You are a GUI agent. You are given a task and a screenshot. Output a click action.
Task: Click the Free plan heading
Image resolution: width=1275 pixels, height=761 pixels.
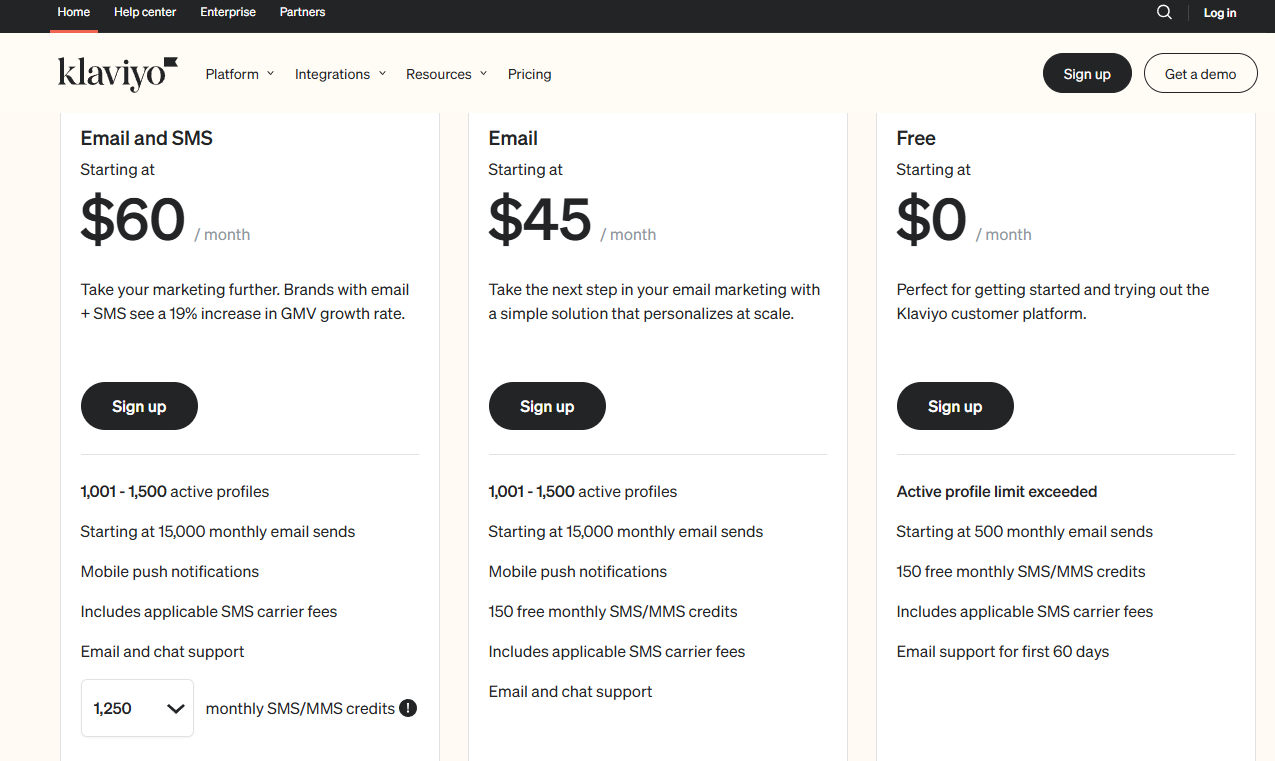pyautogui.click(x=916, y=138)
